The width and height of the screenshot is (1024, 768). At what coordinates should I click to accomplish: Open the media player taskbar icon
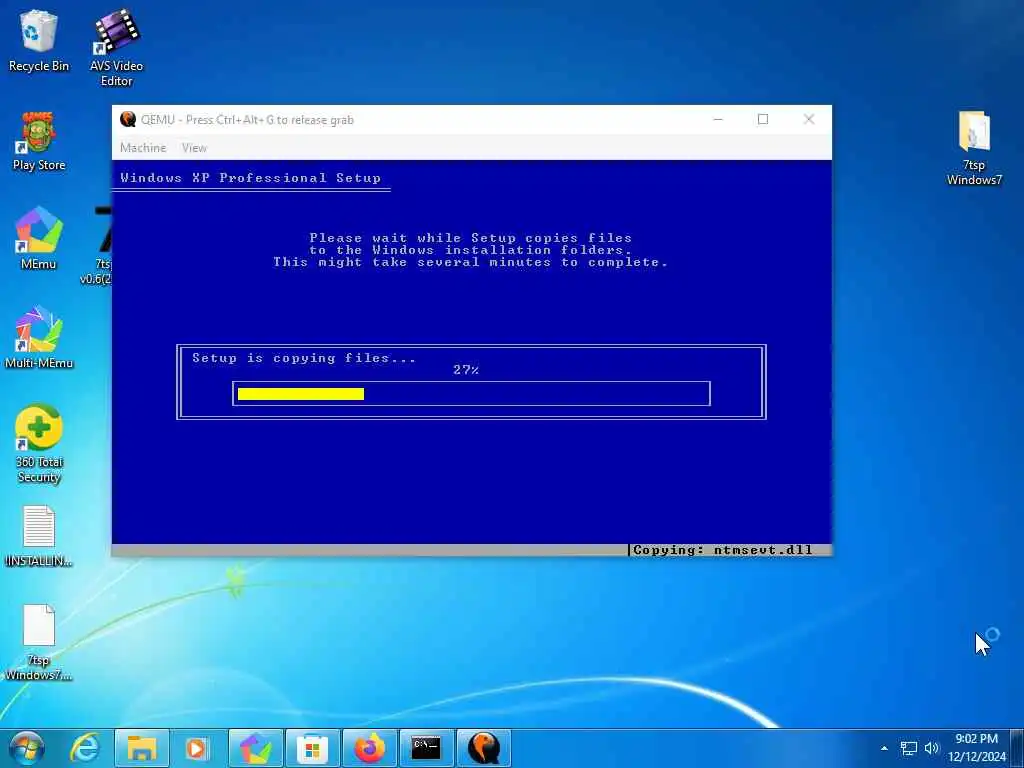click(x=197, y=748)
